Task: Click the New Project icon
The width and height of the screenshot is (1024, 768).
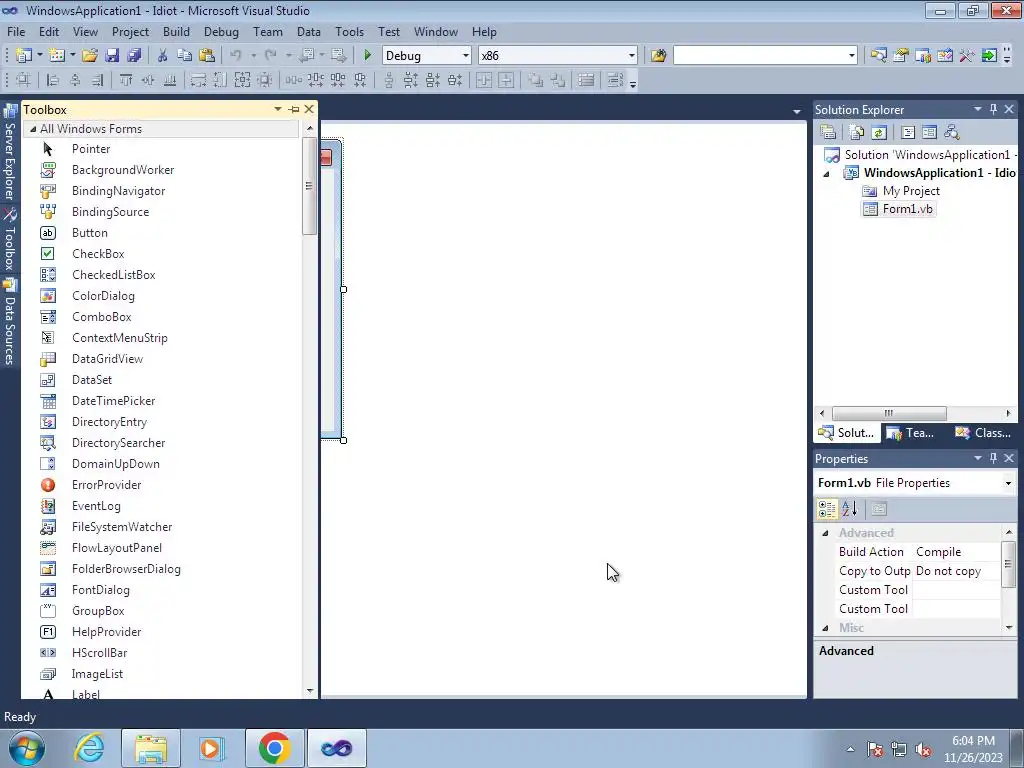Action: pyautogui.click(x=24, y=56)
